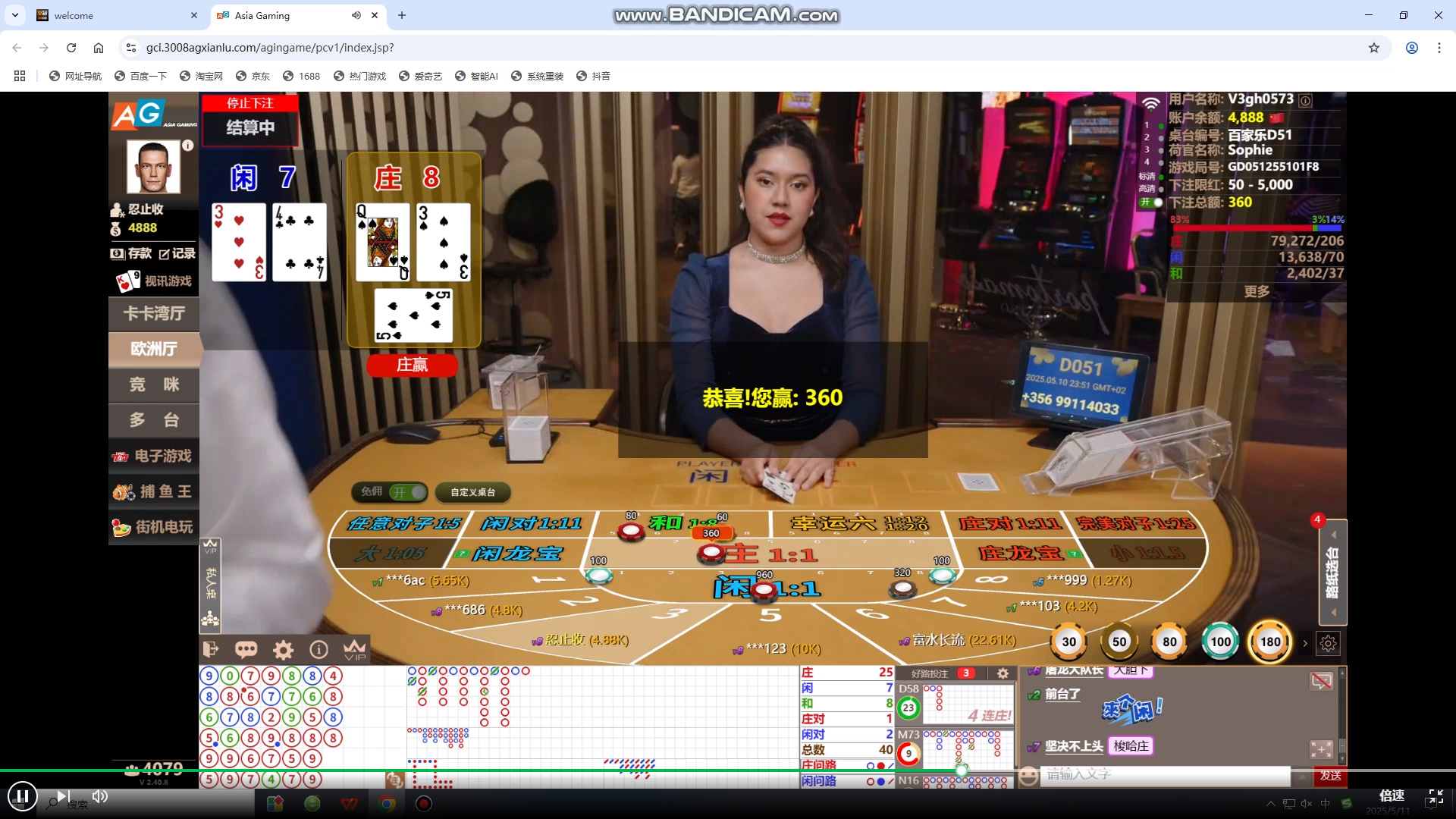Image resolution: width=1456 pixels, height=819 pixels.
Task: Open the exit table door icon
Action: pos(211,650)
